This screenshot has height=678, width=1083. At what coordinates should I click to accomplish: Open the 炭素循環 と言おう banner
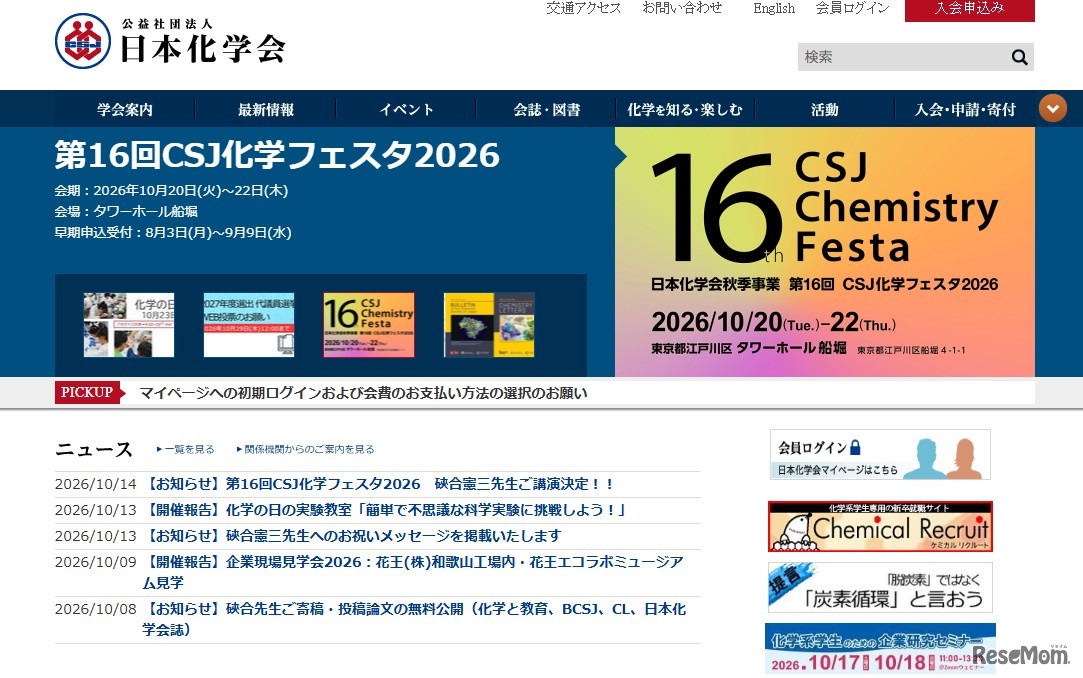point(880,588)
